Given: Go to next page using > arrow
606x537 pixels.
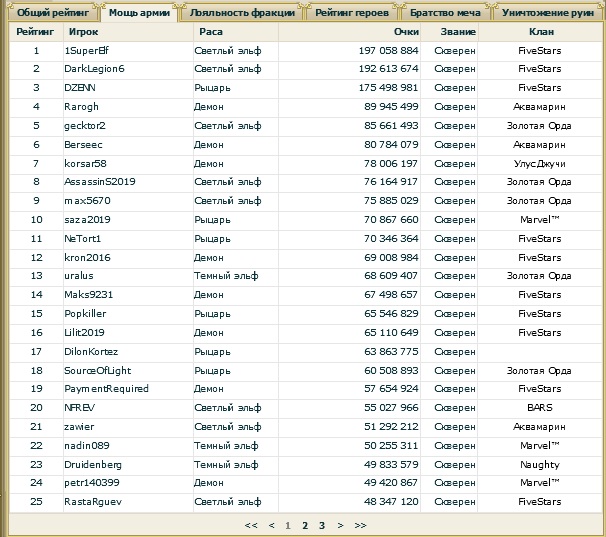Looking at the screenshot, I should coord(340,524).
